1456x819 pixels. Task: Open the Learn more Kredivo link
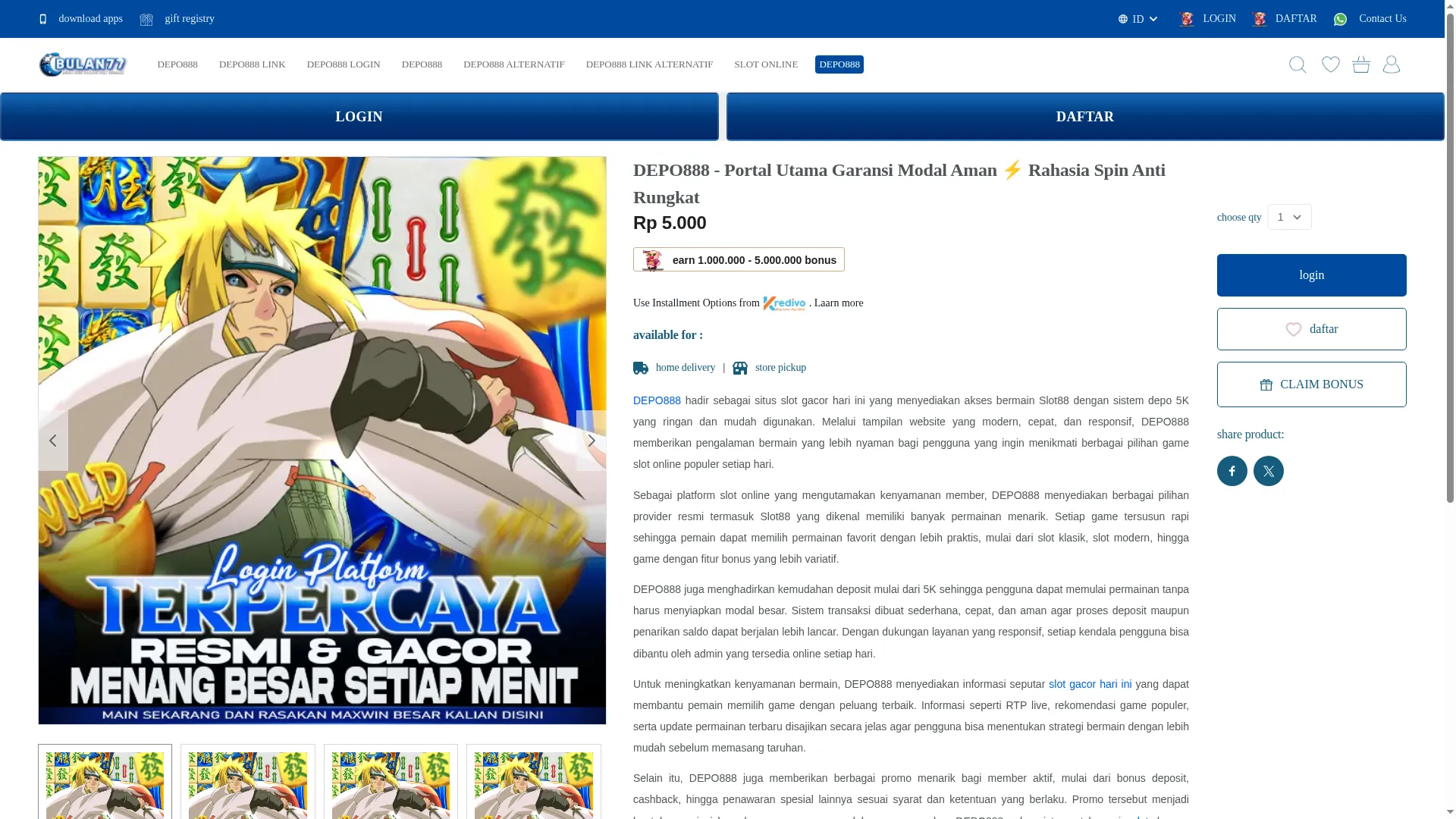click(x=839, y=303)
